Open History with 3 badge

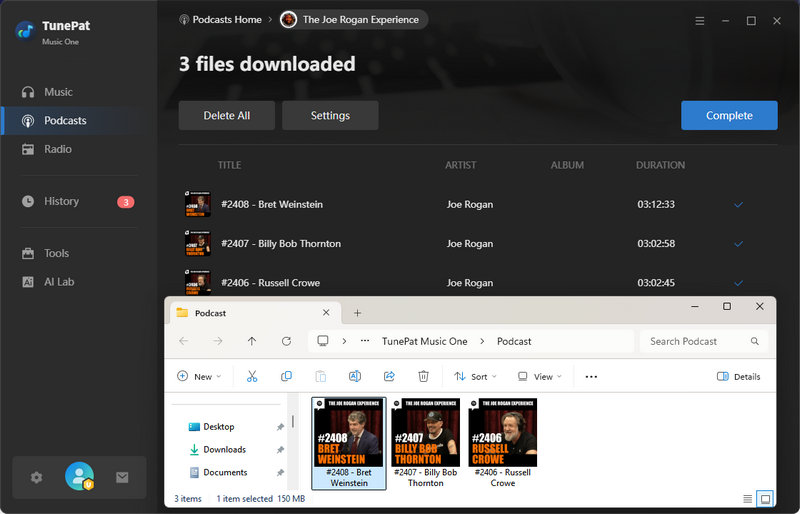click(79, 201)
